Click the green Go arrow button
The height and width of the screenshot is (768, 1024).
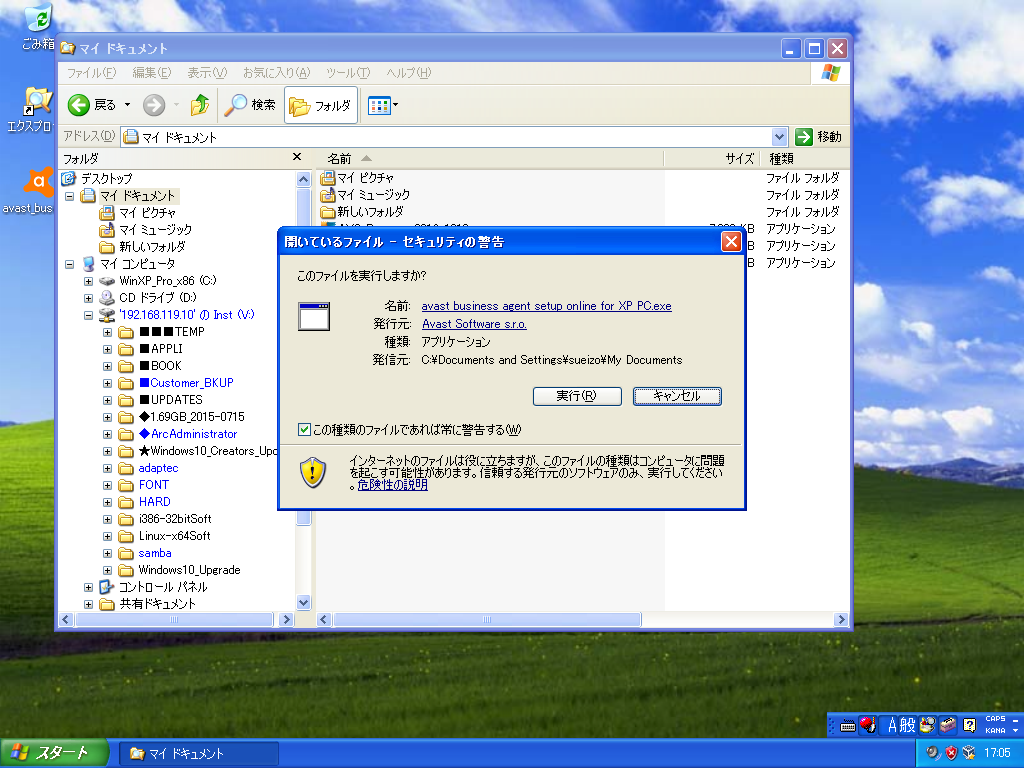pyautogui.click(x=804, y=136)
